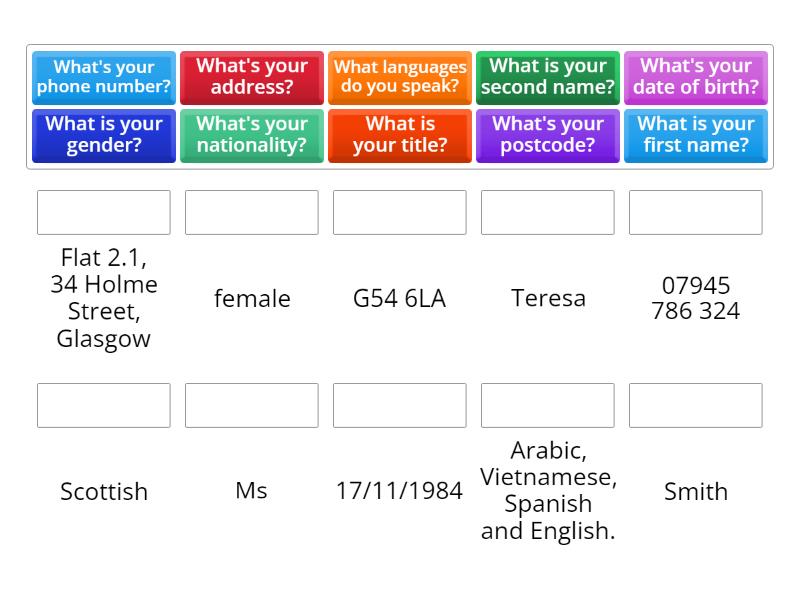Select the "What is your title?" tile

[x=400, y=136]
